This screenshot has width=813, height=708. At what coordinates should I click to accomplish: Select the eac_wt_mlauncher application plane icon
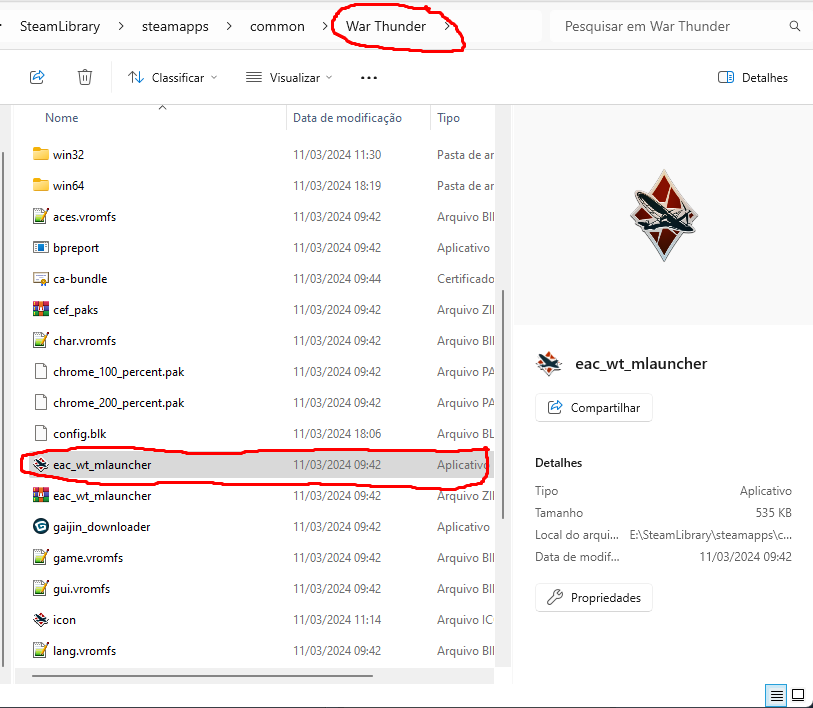pos(40,464)
